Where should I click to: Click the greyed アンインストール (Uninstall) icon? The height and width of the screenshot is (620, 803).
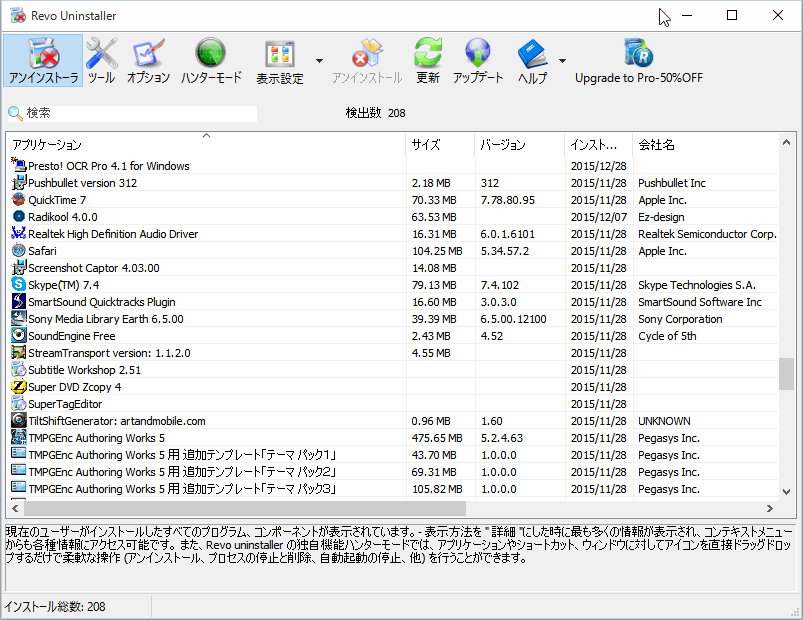[x=367, y=60]
